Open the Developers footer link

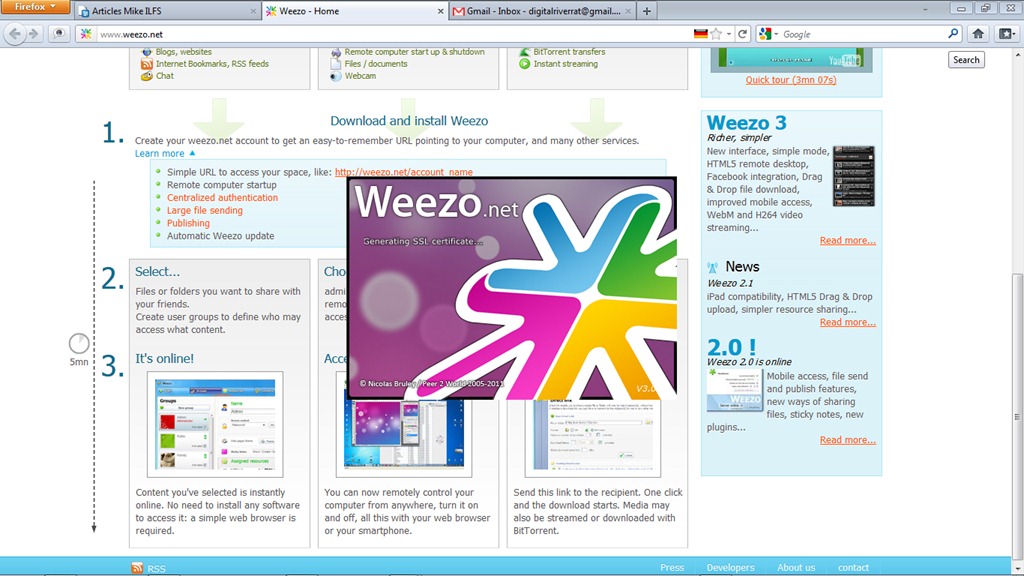pos(730,568)
